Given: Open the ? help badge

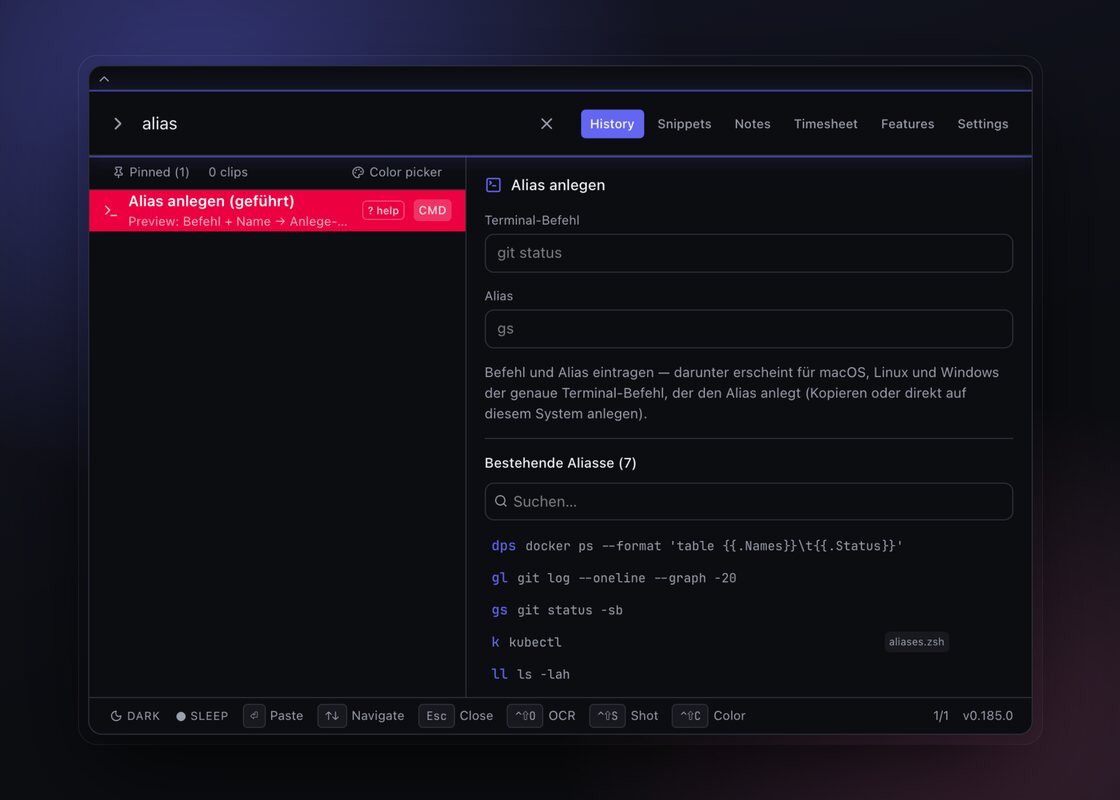Looking at the screenshot, I should coord(383,211).
